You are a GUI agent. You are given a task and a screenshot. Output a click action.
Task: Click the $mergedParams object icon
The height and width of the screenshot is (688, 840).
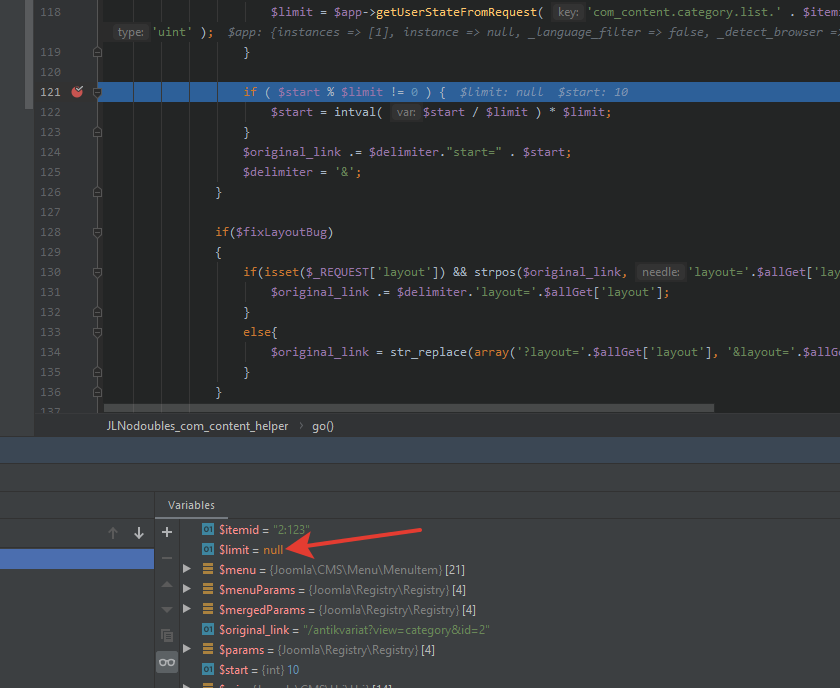(208, 609)
